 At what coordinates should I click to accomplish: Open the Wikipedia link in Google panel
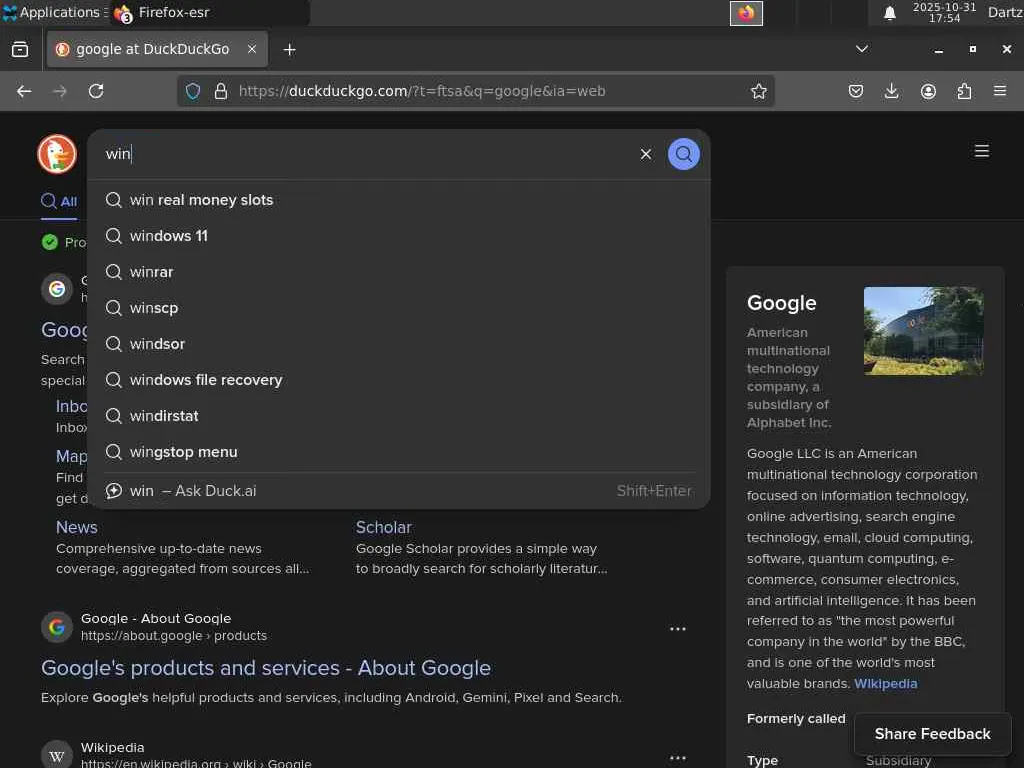point(886,684)
